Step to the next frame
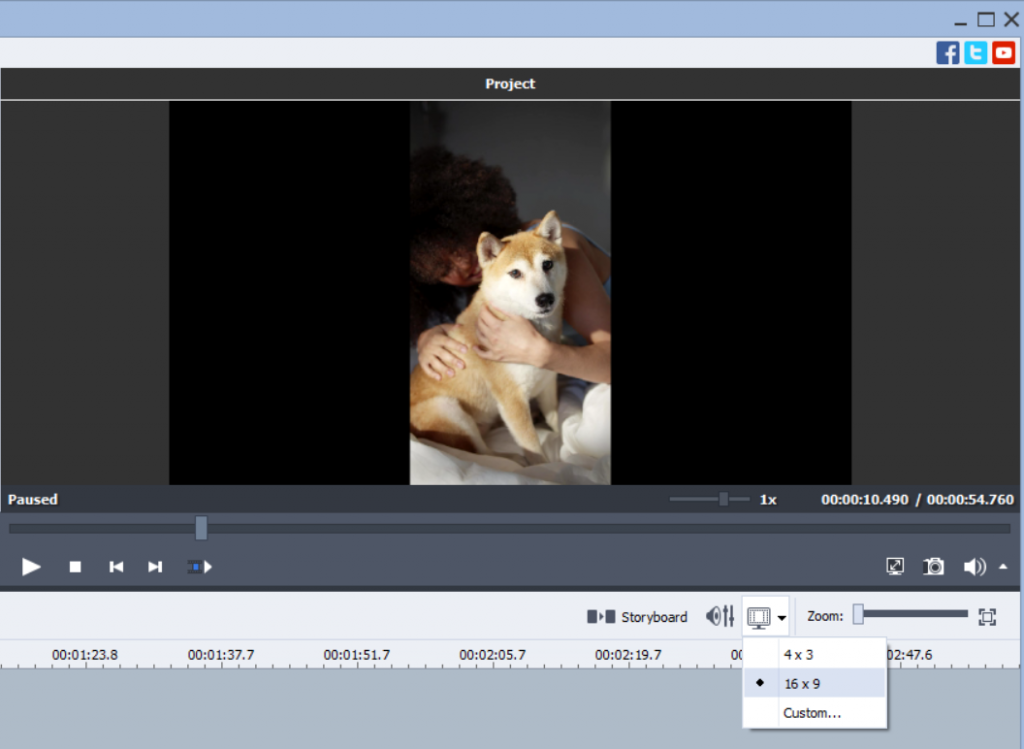This screenshot has height=749, width=1024. tap(155, 567)
